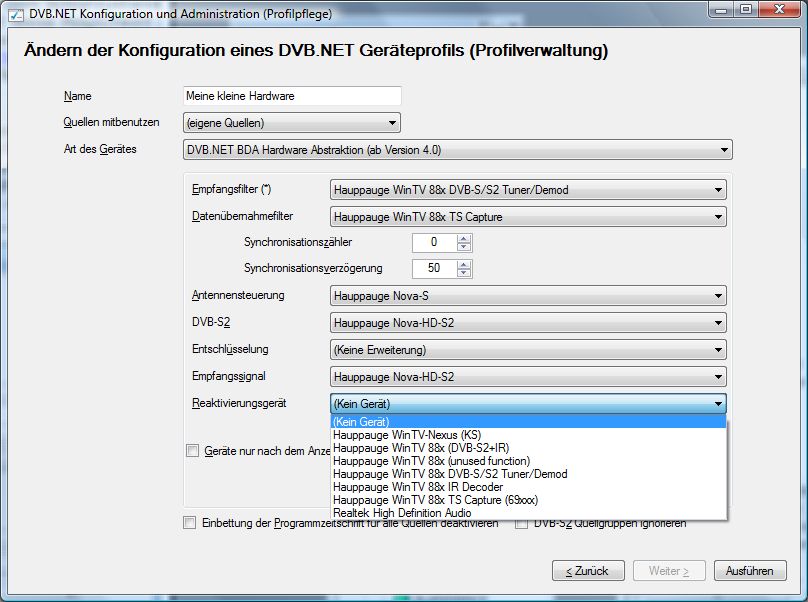Screen dimensions: 808x602
Task: Enable 'Einbettung der Programmzeitschrift' deactivation checkbox
Action: point(190,523)
